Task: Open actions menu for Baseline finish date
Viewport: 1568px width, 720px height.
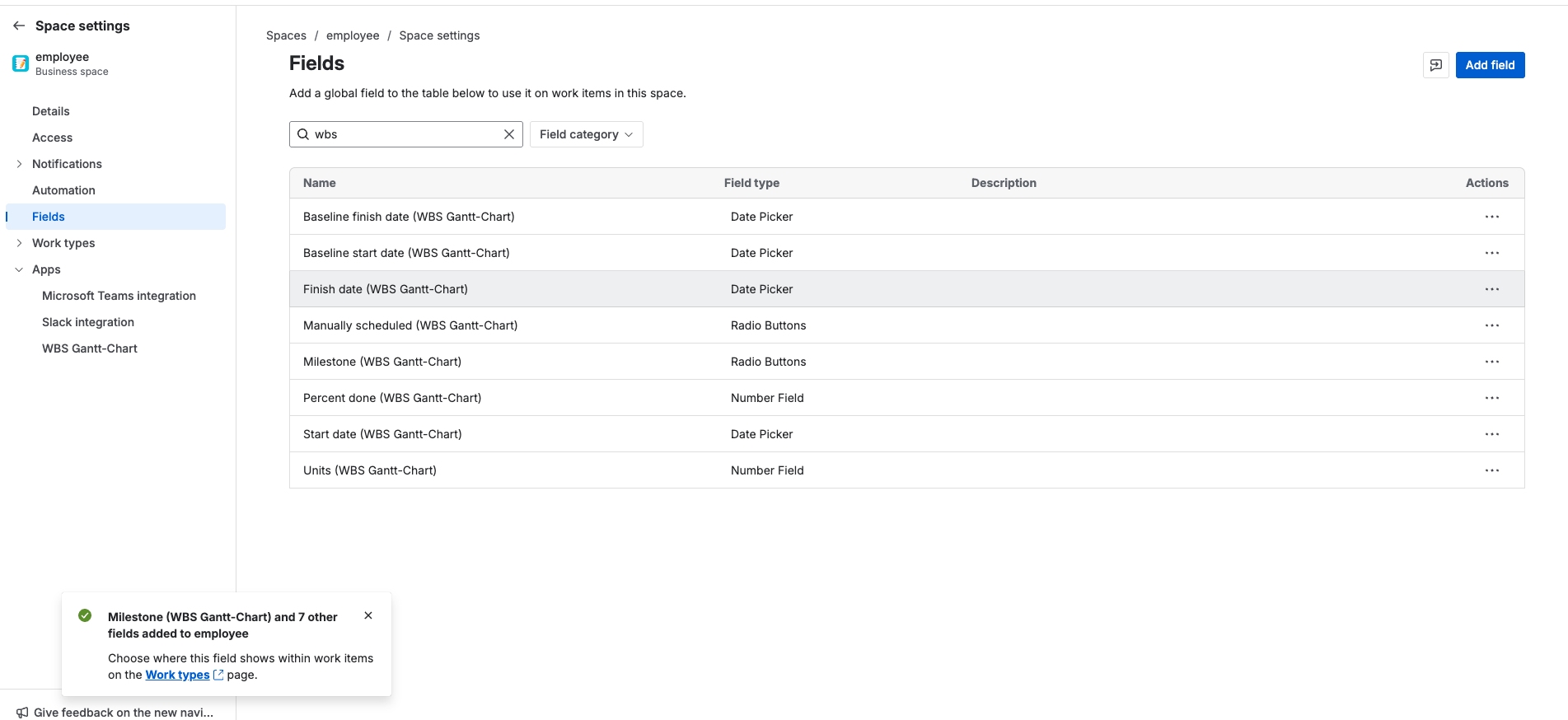Action: click(x=1491, y=217)
